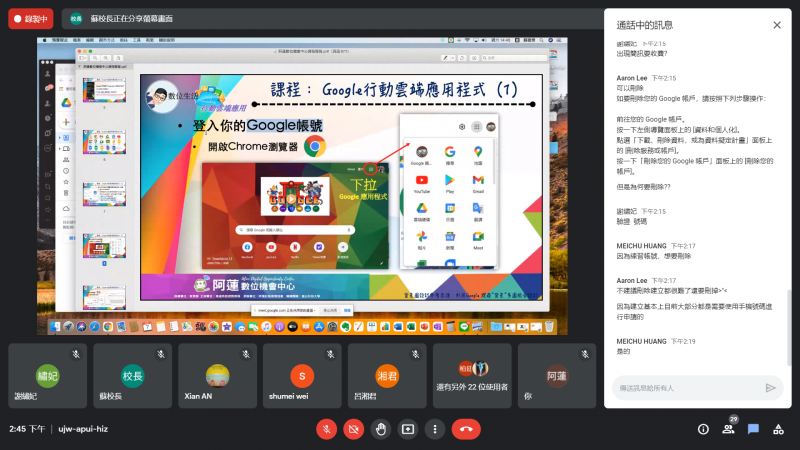Close the in-call messages panel

(x=777, y=25)
